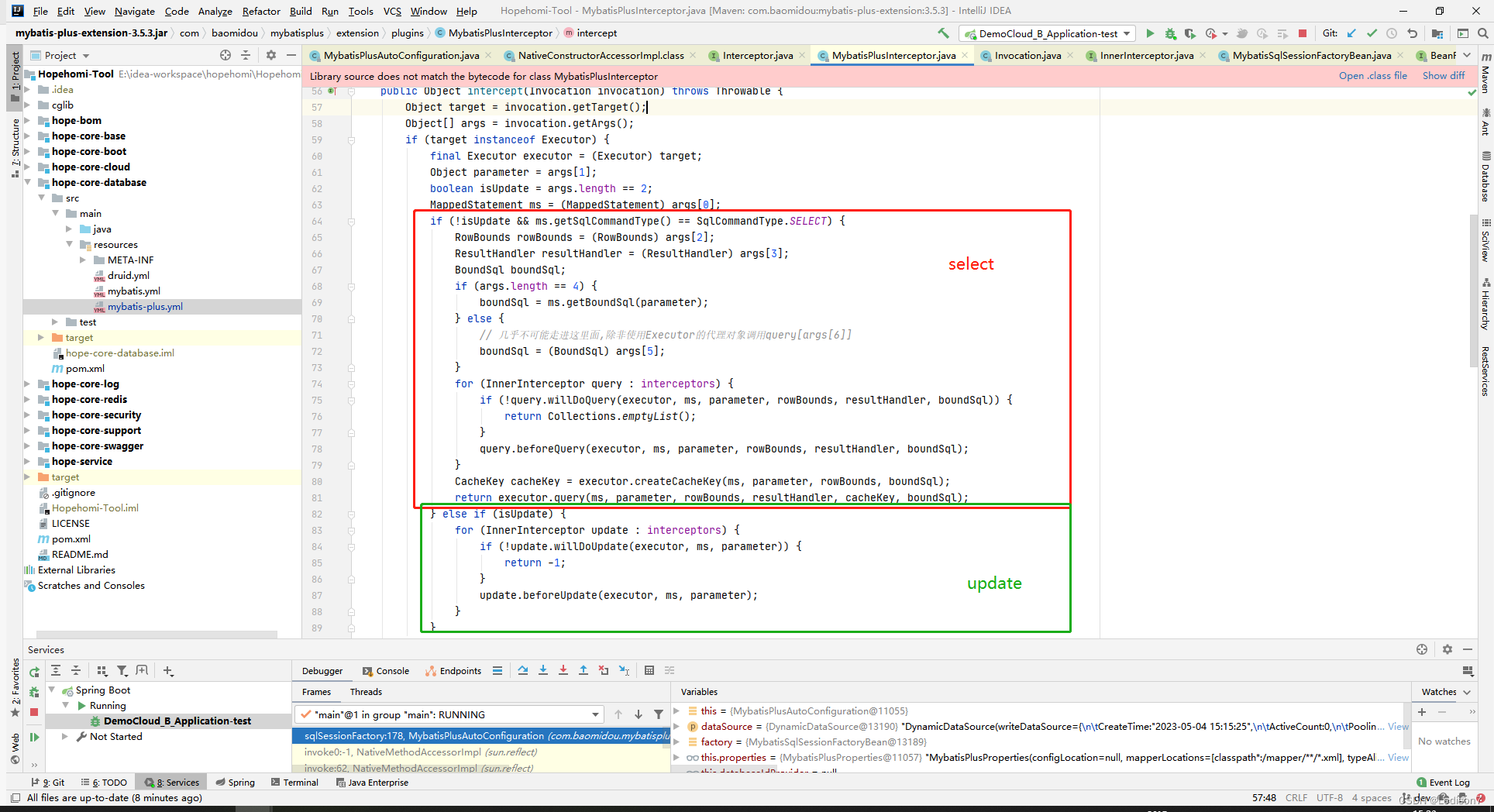The height and width of the screenshot is (812, 1494).
Task: Open Search Everywhere magnifier icon
Action: pos(1482,33)
